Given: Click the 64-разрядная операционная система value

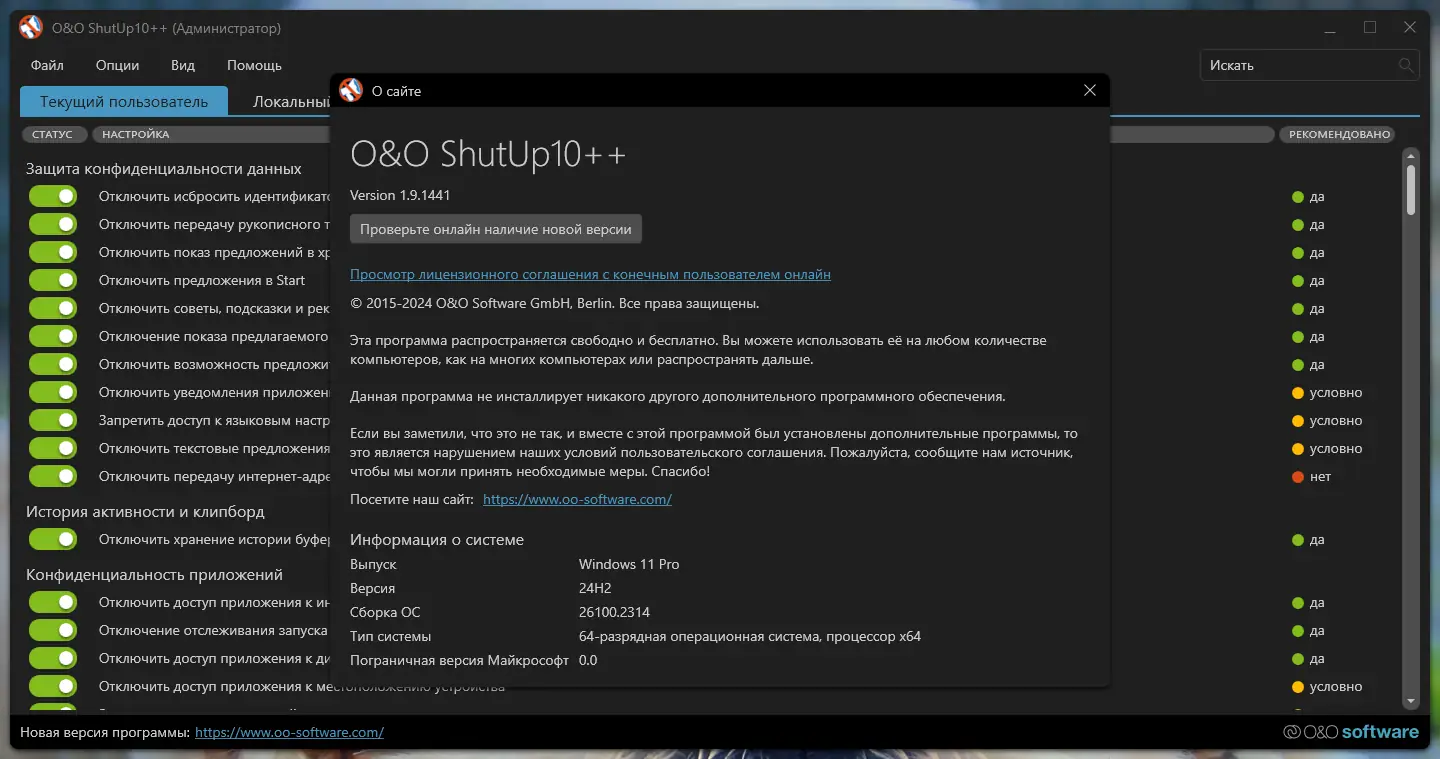Looking at the screenshot, I should click(x=750, y=636).
